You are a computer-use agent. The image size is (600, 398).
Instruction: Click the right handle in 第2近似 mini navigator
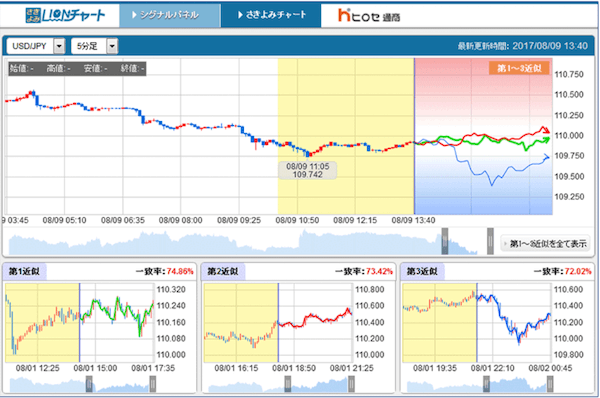(x=351, y=384)
